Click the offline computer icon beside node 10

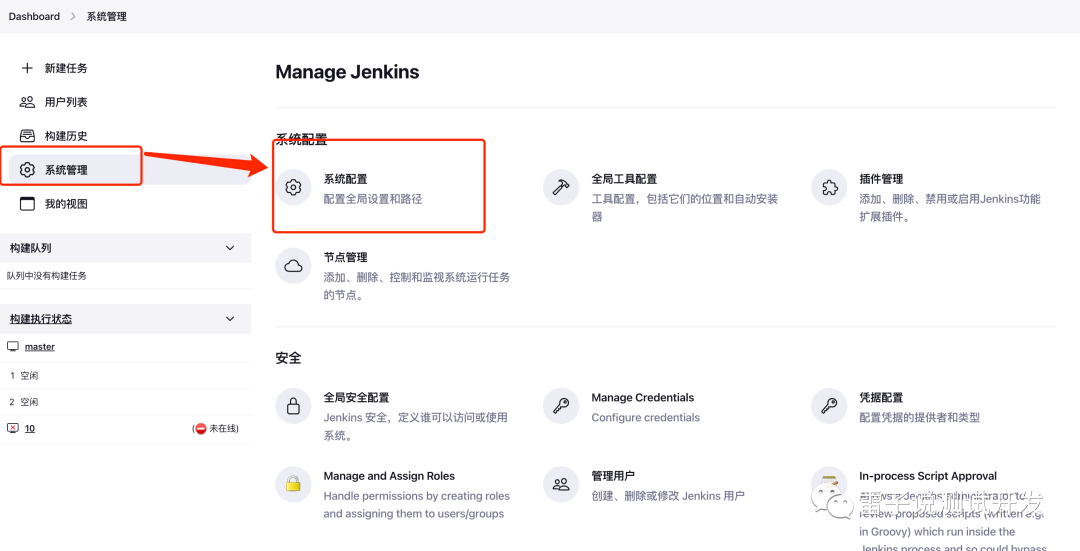coord(12,428)
